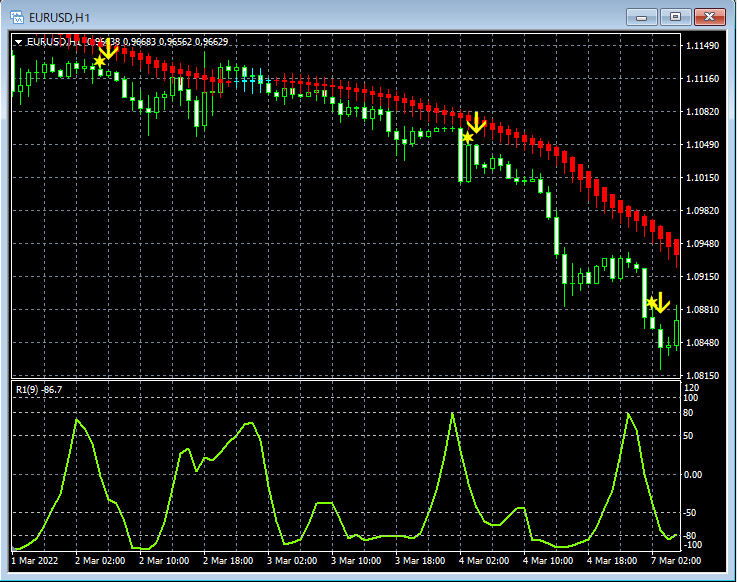This screenshot has width=738, height=582.
Task: Click the 1.09150 price scale label
Action: (702, 277)
